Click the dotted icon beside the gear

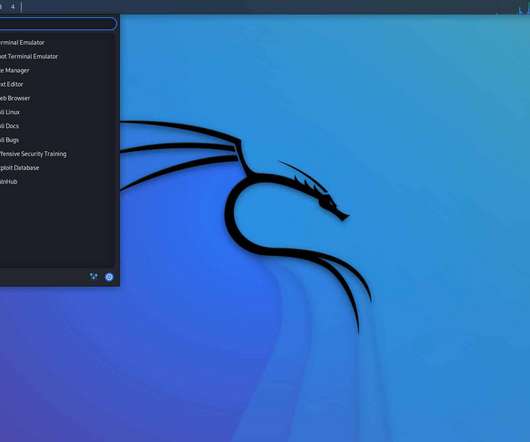click(94, 277)
